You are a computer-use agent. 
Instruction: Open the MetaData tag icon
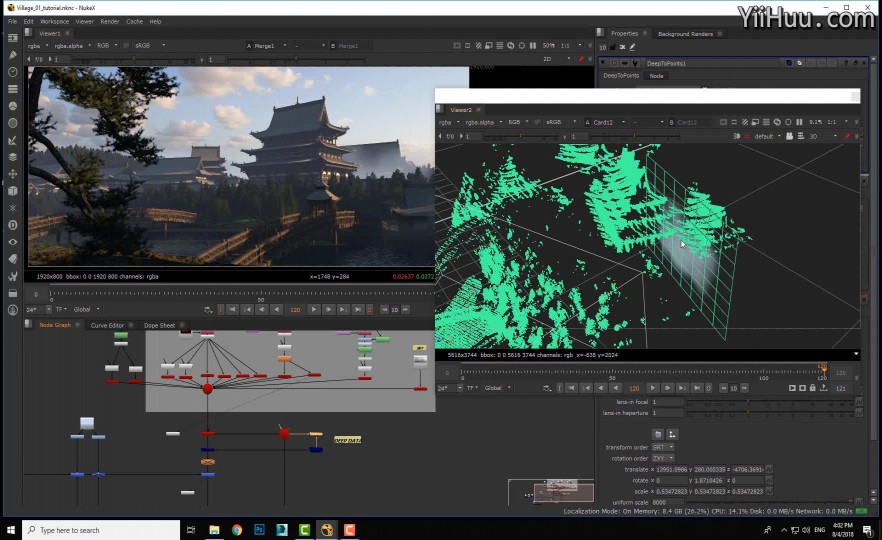(12, 259)
